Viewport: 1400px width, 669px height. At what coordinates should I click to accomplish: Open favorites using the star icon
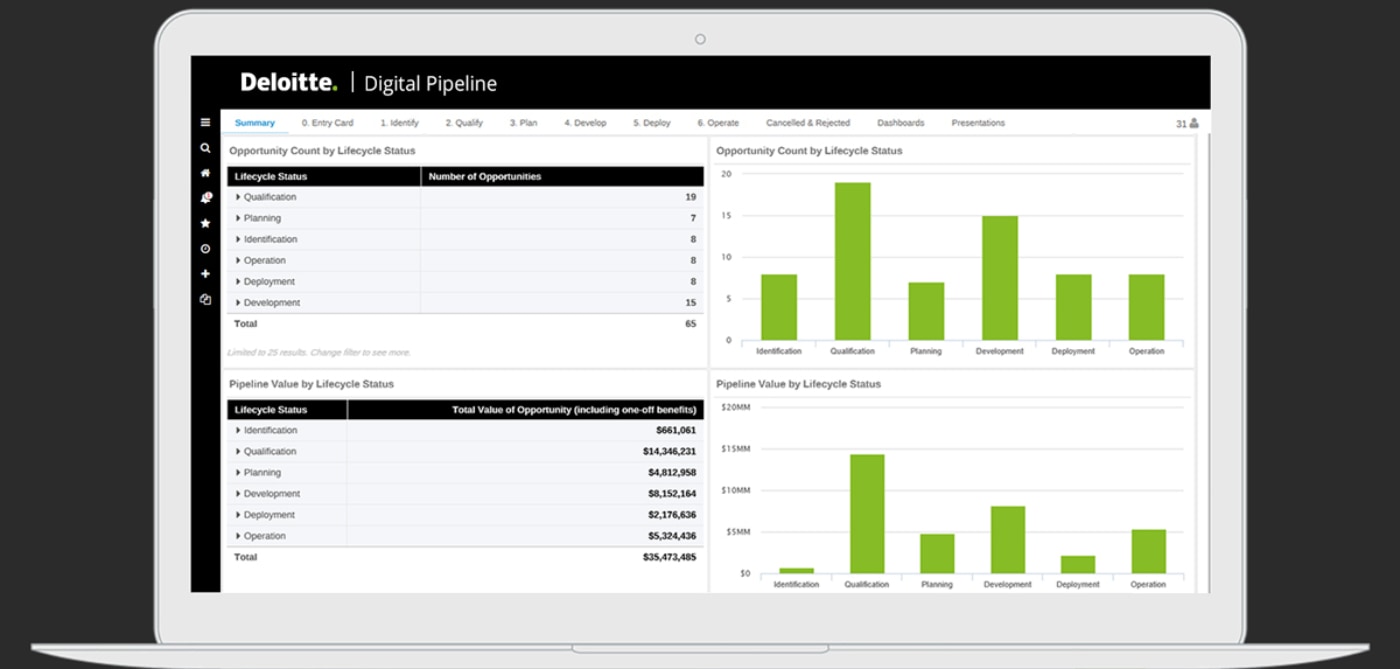pos(205,223)
